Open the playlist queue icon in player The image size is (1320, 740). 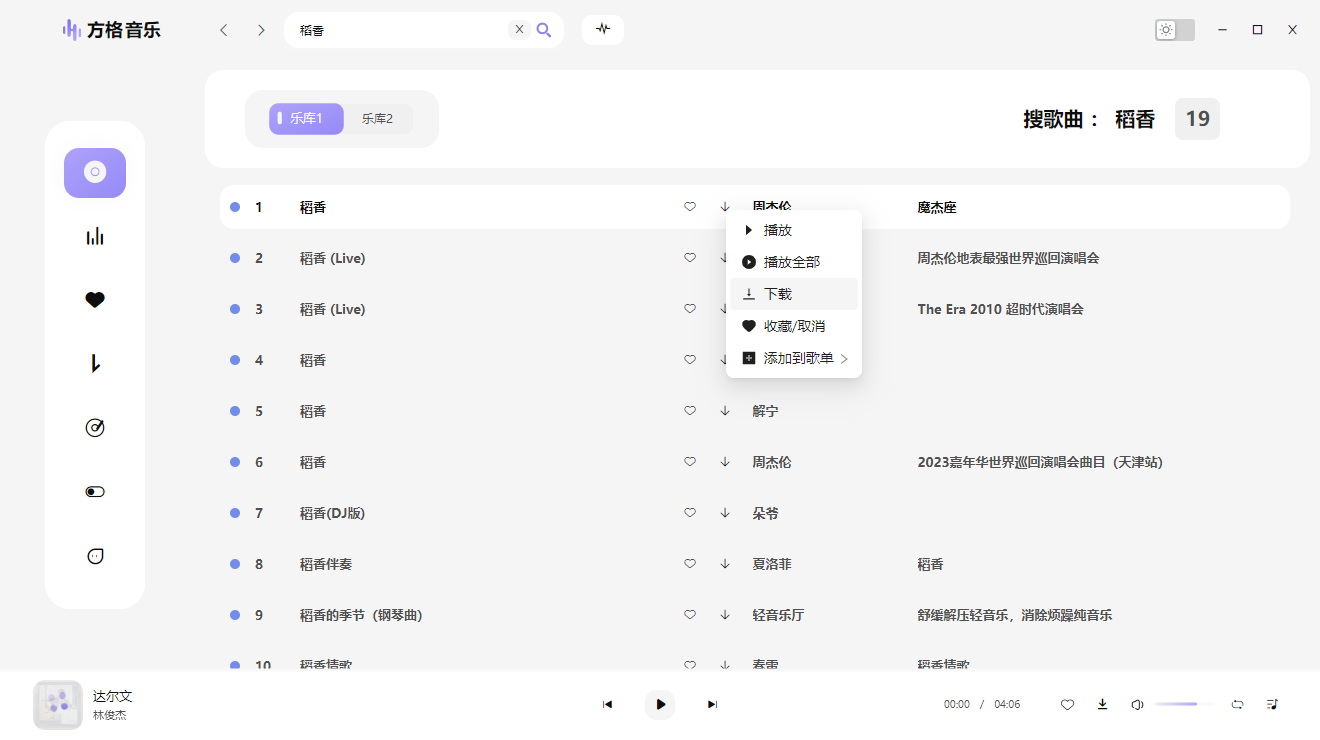pos(1272,704)
